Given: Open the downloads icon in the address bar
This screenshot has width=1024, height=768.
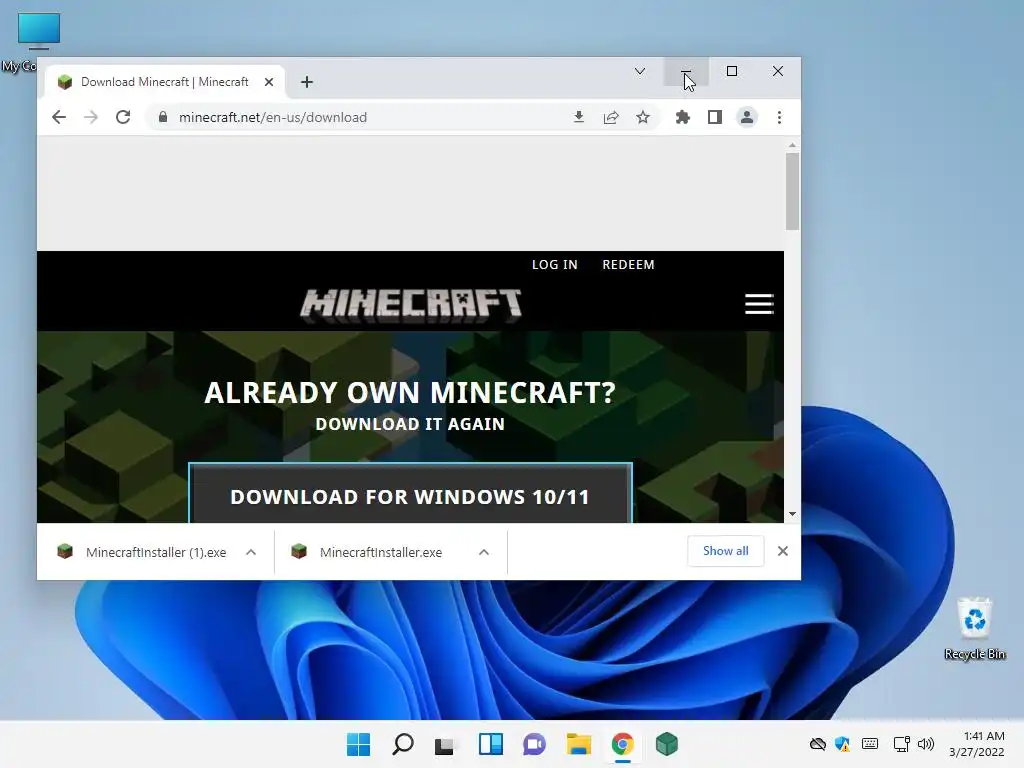Looking at the screenshot, I should [x=579, y=118].
